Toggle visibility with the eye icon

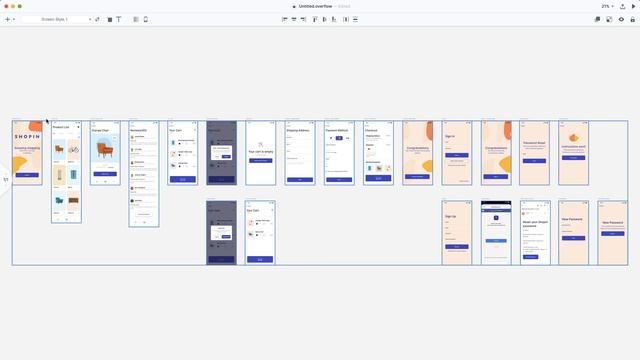[621, 19]
